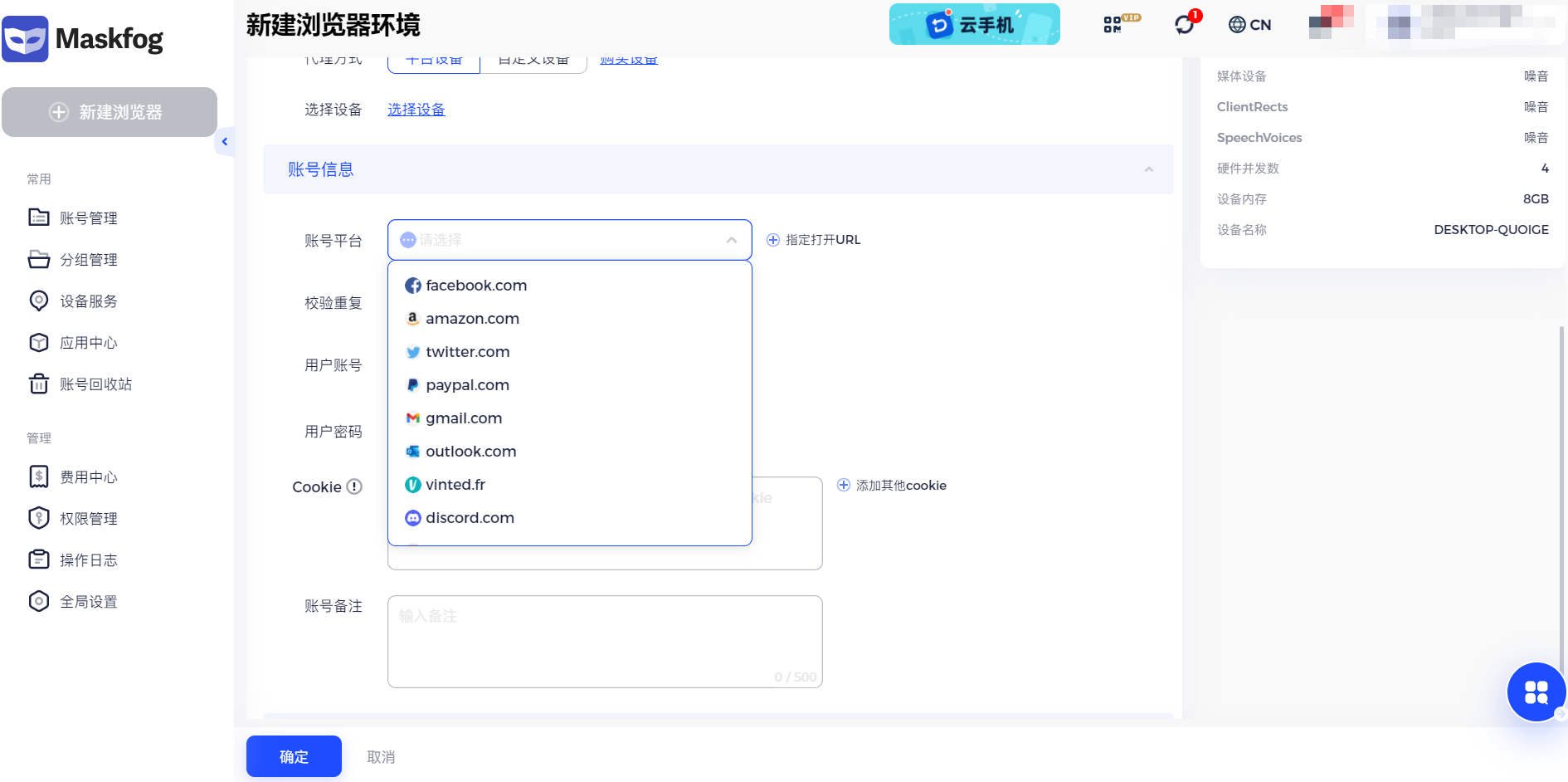Open the 设备服务 location icon
The height and width of the screenshot is (782, 1568).
coord(39,301)
